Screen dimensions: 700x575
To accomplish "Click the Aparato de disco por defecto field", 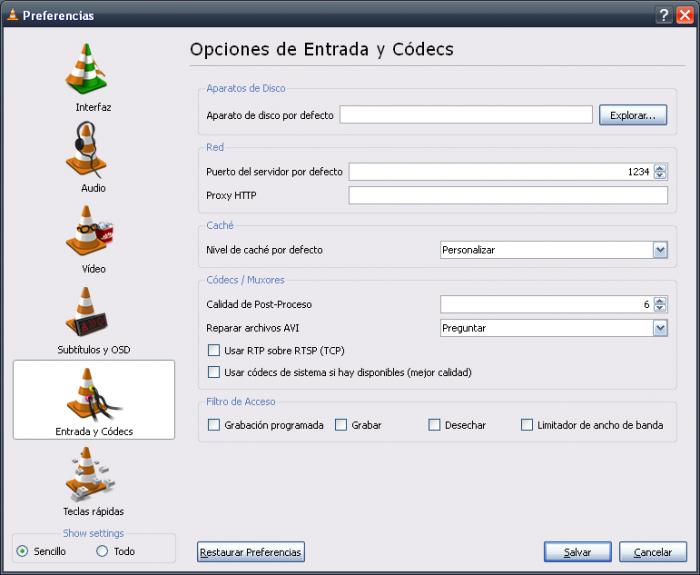I will point(466,115).
